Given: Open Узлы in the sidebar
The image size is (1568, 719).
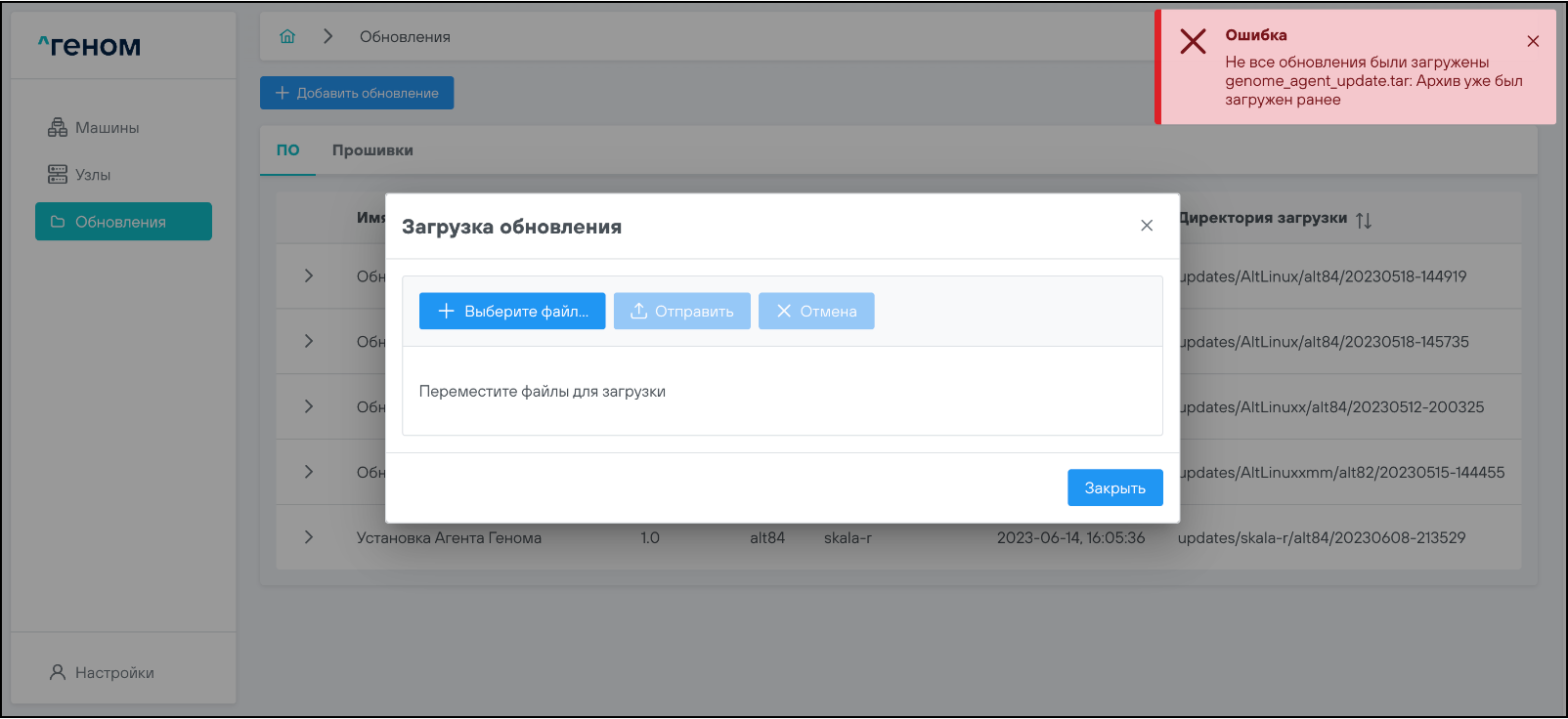Looking at the screenshot, I should coord(80,175).
